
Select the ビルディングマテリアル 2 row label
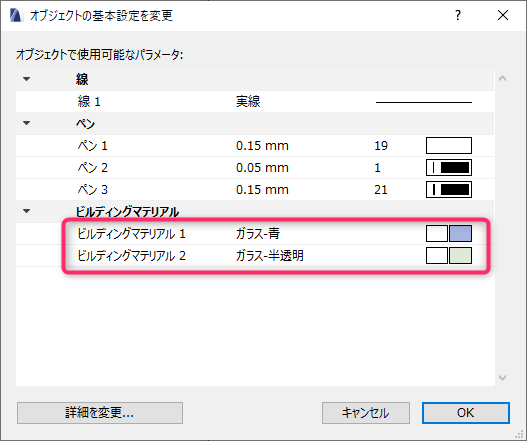pos(131,256)
